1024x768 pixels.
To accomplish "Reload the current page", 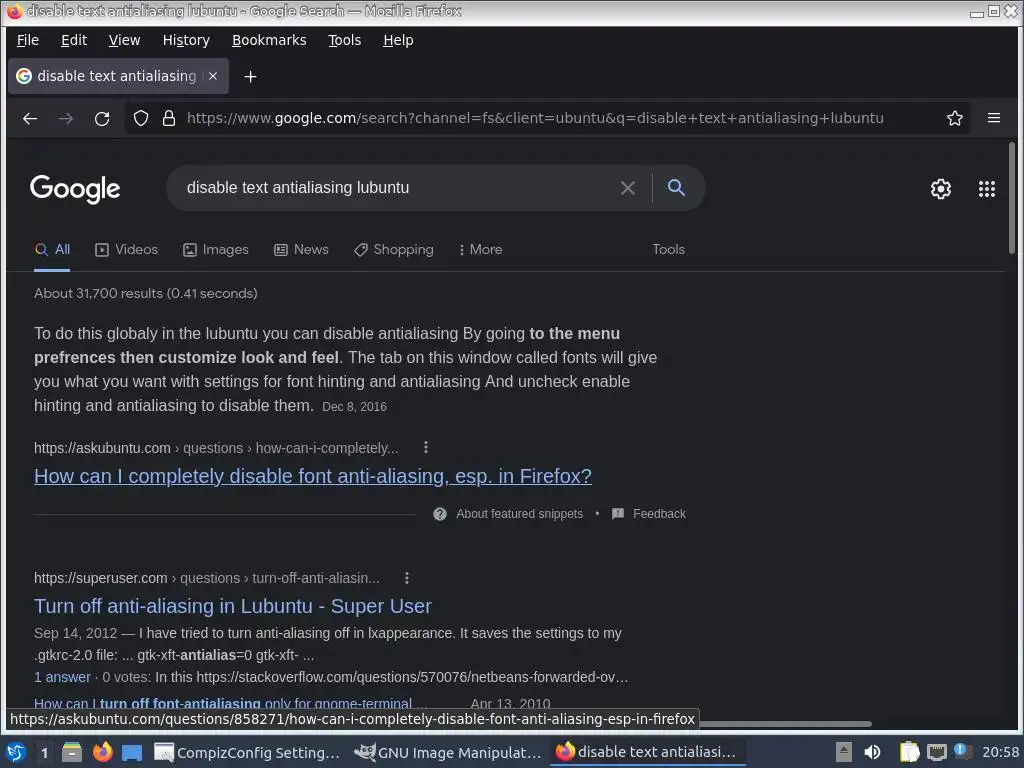I will (102, 118).
